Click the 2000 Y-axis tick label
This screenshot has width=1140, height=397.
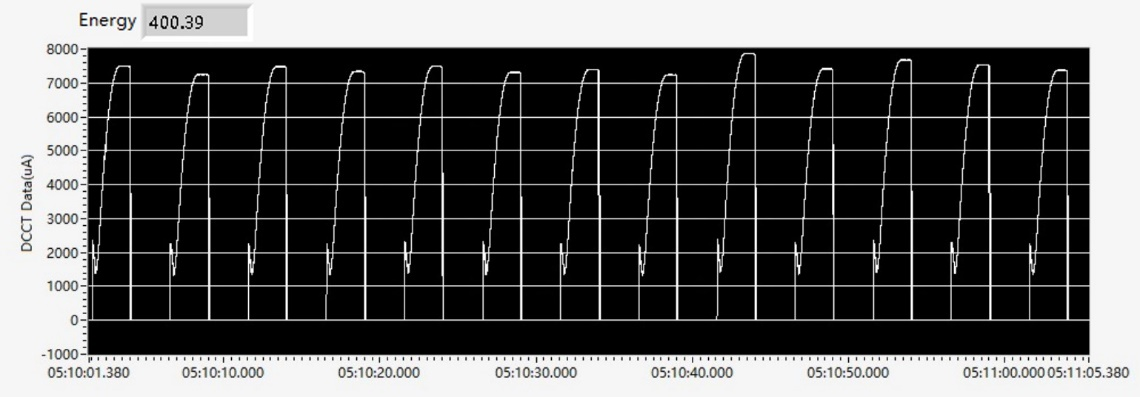64,253
